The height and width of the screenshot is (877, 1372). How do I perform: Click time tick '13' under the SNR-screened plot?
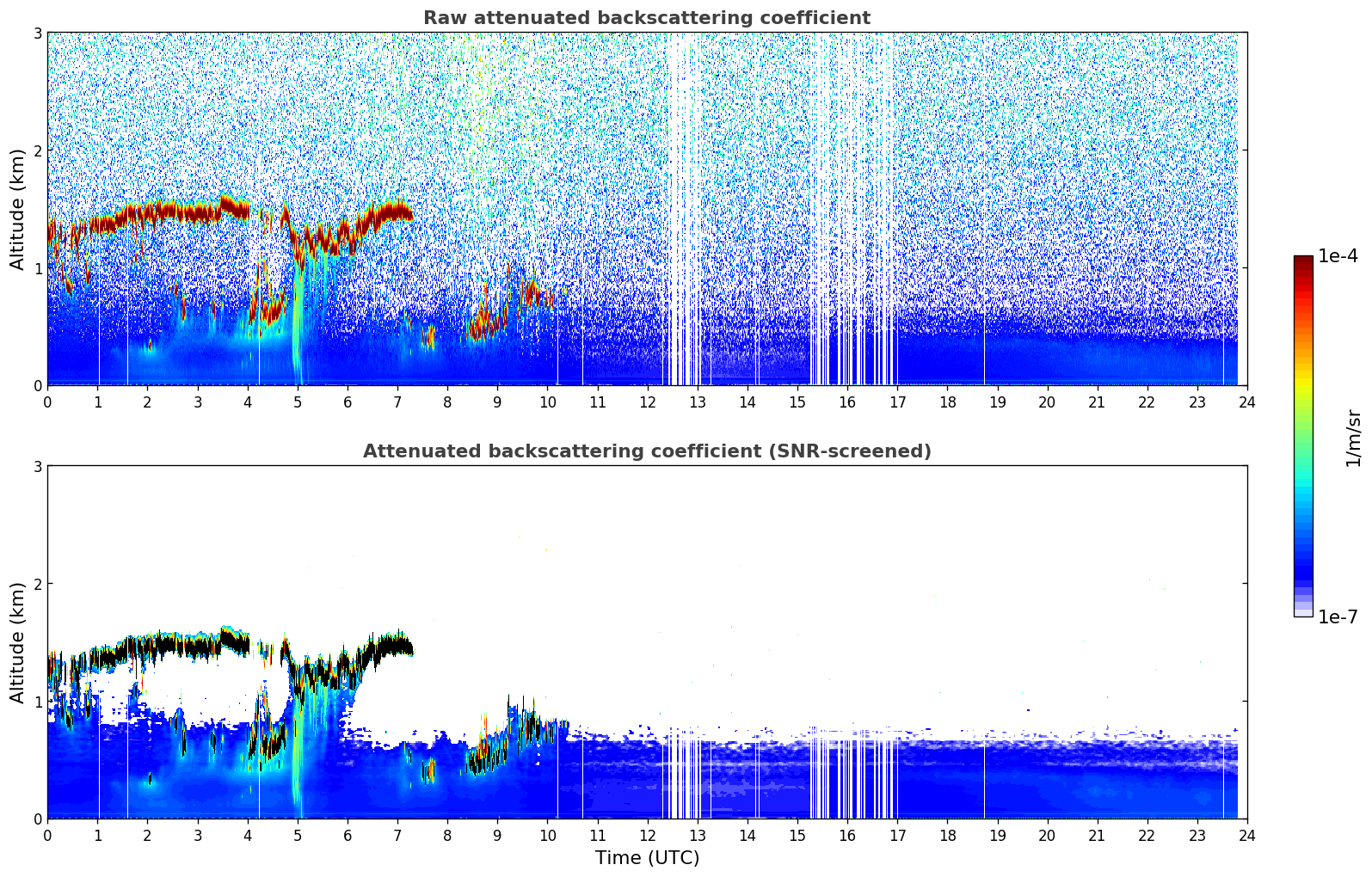tap(698, 835)
